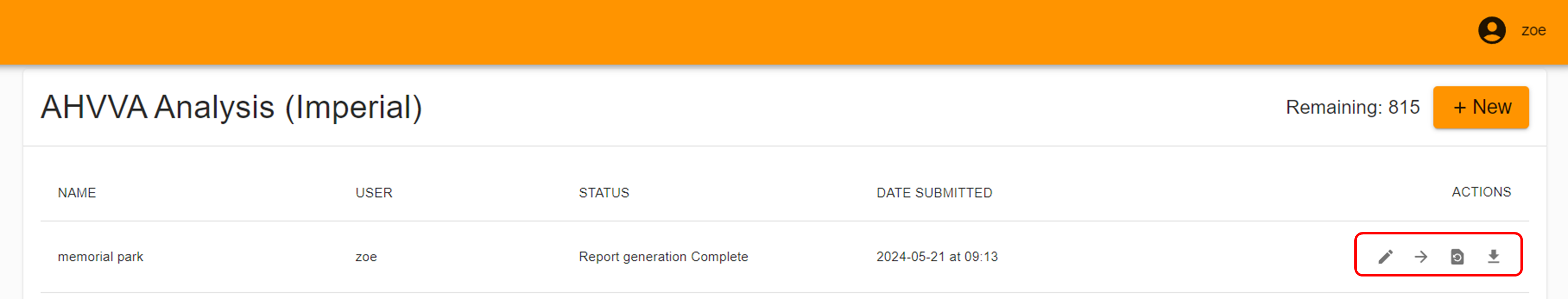1568x299 pixels.
Task: Click empty space between title and Remaining counter
Action: (852, 108)
